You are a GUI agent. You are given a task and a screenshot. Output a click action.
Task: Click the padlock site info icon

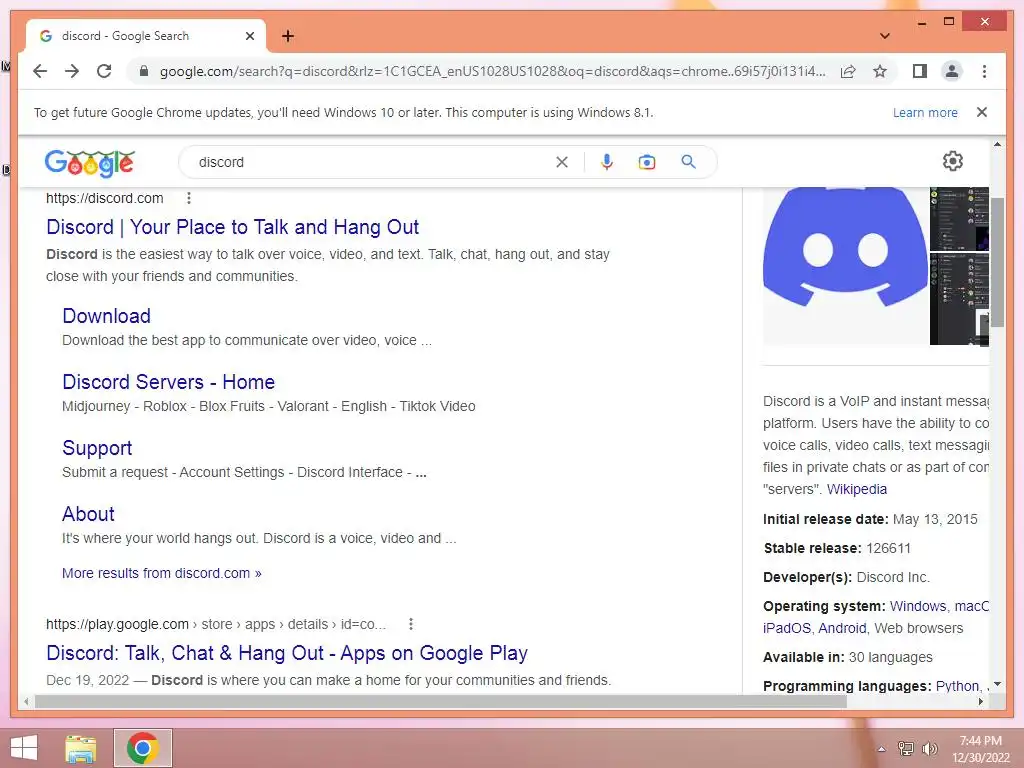coord(144,71)
